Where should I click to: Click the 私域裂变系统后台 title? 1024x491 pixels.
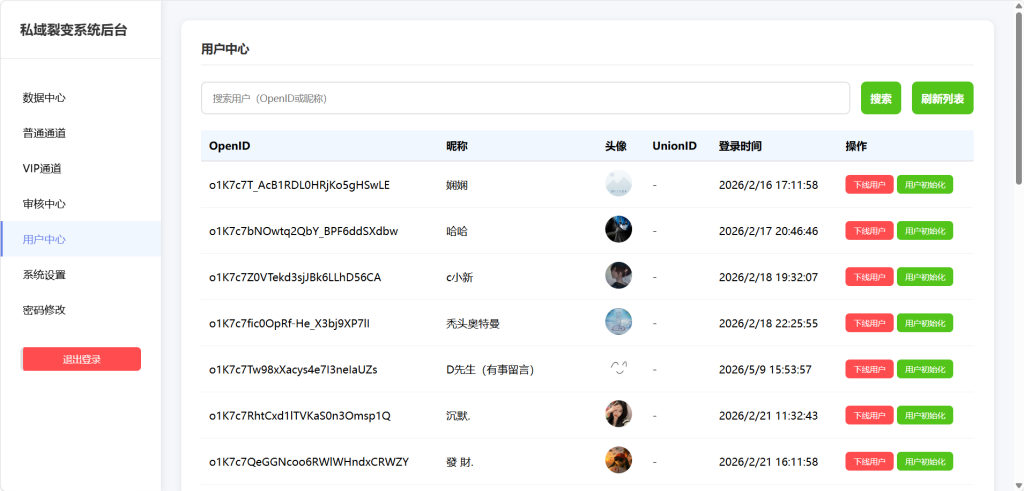point(73,29)
